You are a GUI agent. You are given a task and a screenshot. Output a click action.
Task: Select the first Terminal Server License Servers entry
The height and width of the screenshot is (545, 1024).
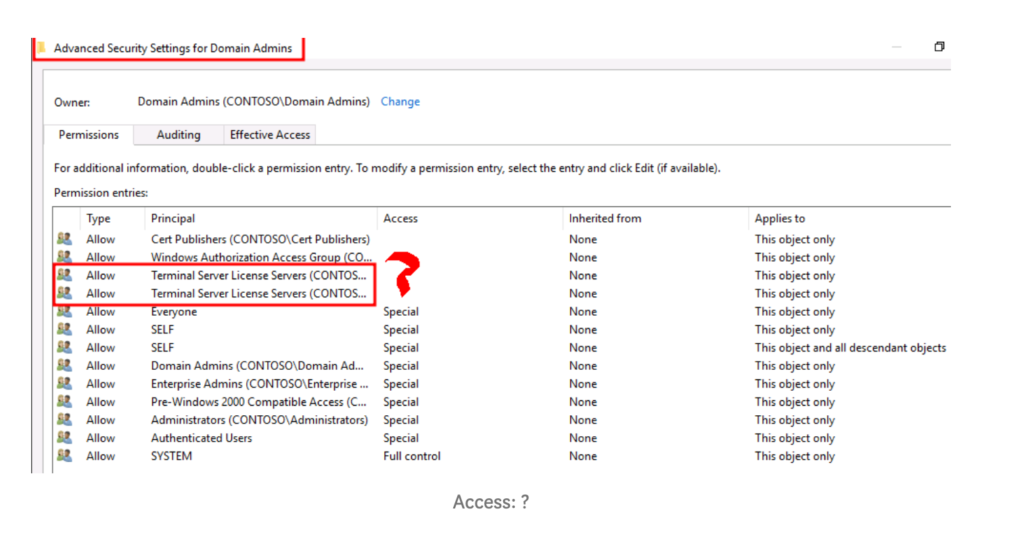click(259, 275)
